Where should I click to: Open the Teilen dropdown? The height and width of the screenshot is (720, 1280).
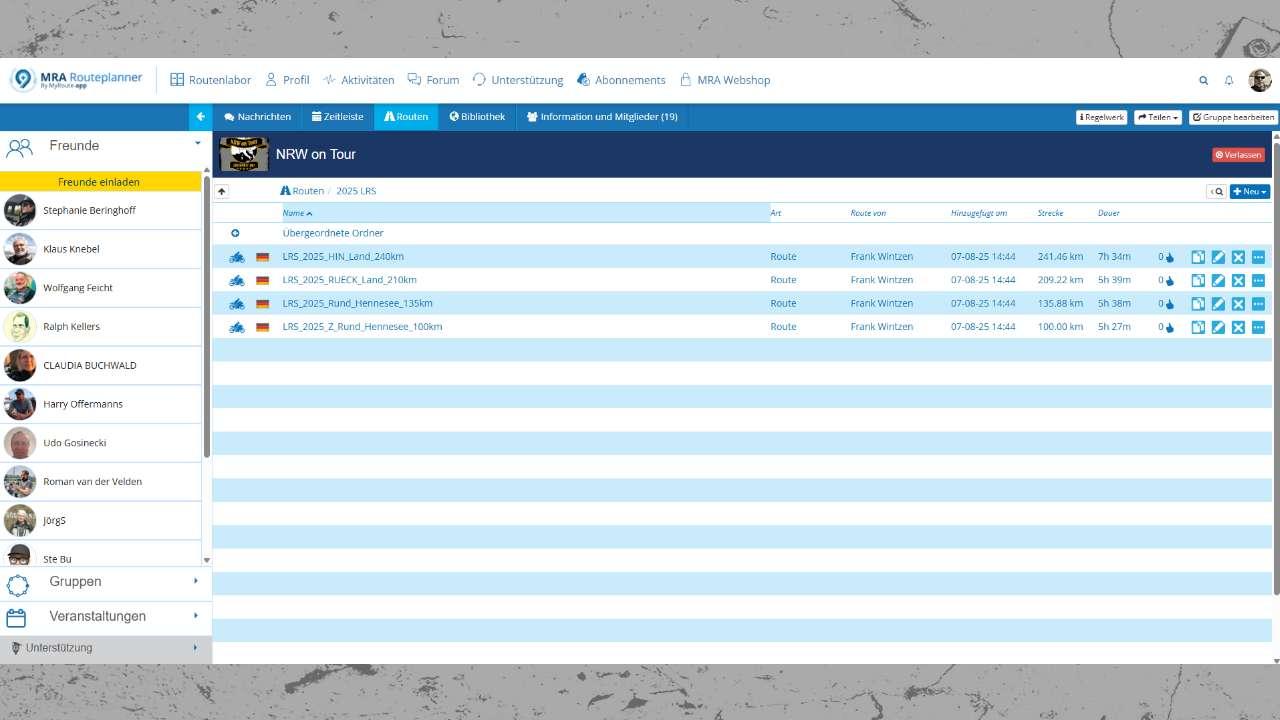coord(1156,116)
